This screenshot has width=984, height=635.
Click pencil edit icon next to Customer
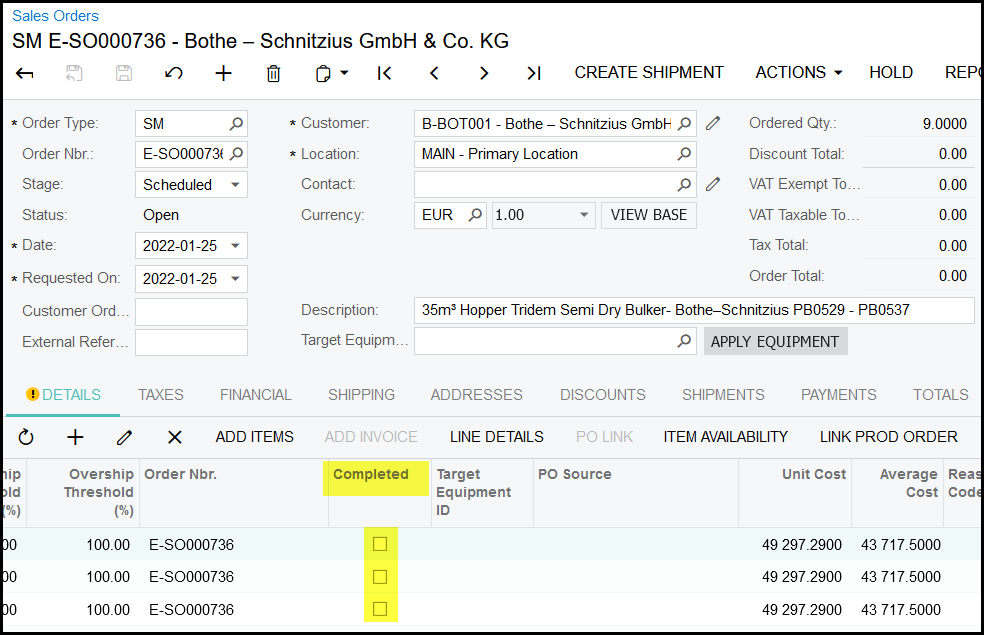click(x=713, y=124)
